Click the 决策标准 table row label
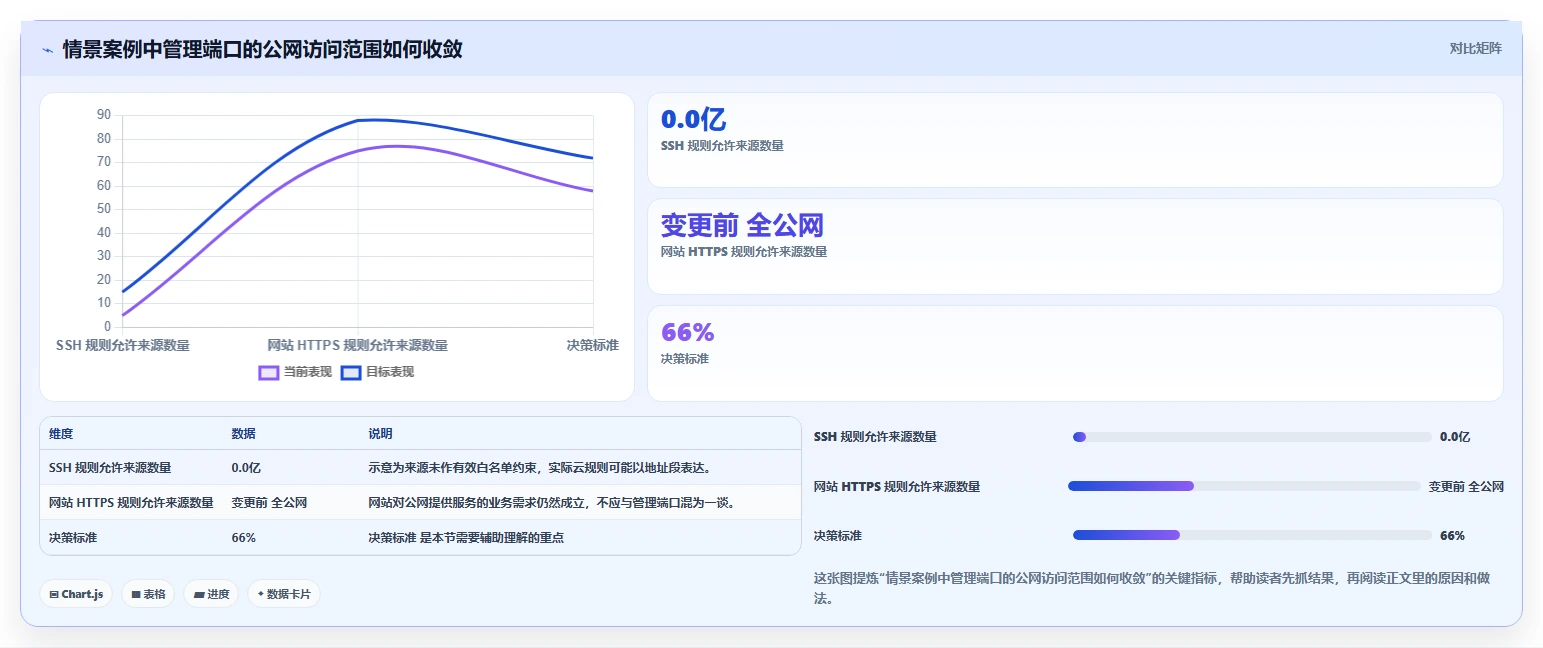This screenshot has width=1543, height=648. (73, 538)
